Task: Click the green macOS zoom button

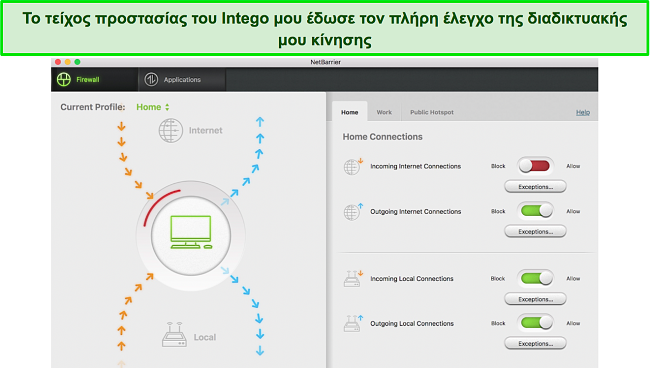Action: point(77,62)
